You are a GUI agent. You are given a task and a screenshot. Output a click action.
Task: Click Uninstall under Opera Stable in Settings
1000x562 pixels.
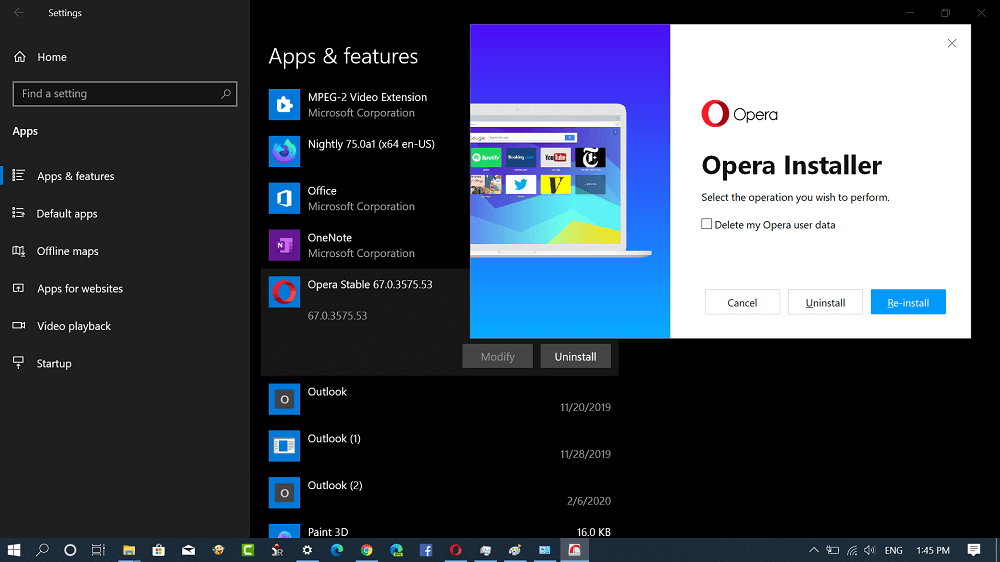tap(575, 357)
